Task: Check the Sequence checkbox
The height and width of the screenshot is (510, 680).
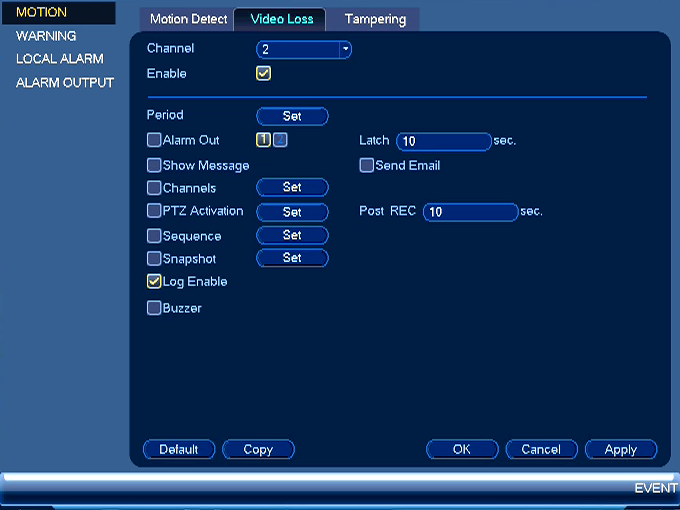Action: click(154, 236)
